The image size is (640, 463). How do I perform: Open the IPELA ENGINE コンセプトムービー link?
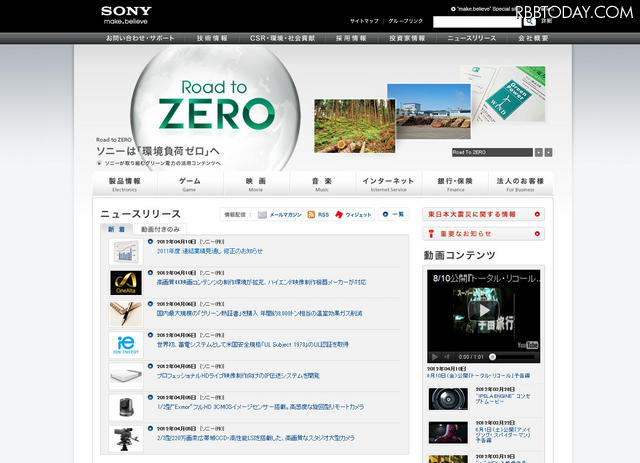pyautogui.click(x=503, y=399)
